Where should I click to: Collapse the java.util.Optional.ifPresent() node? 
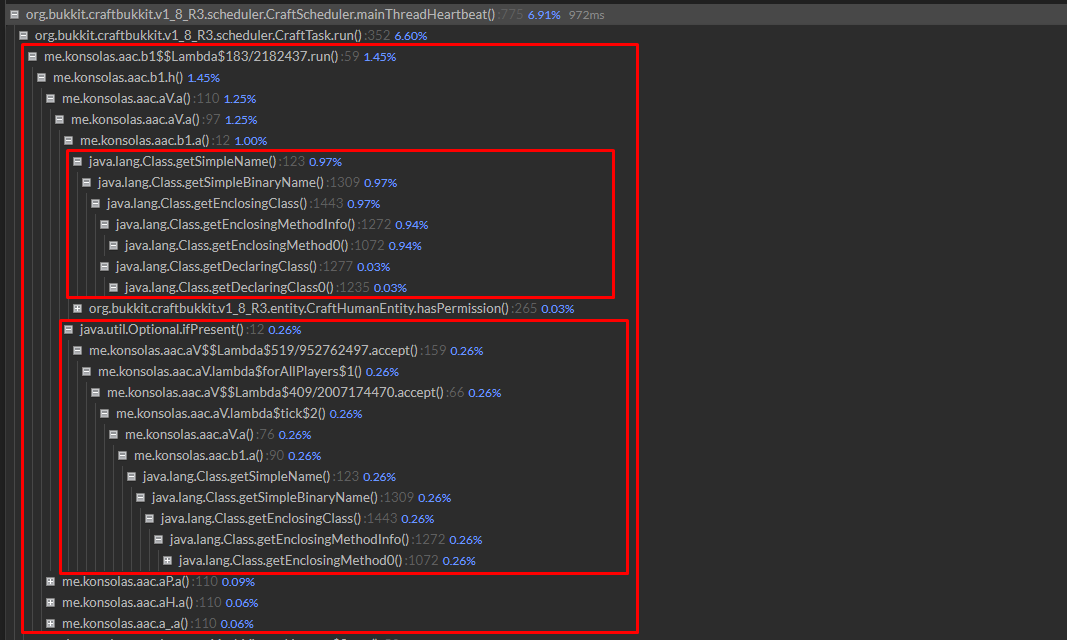(x=68, y=330)
